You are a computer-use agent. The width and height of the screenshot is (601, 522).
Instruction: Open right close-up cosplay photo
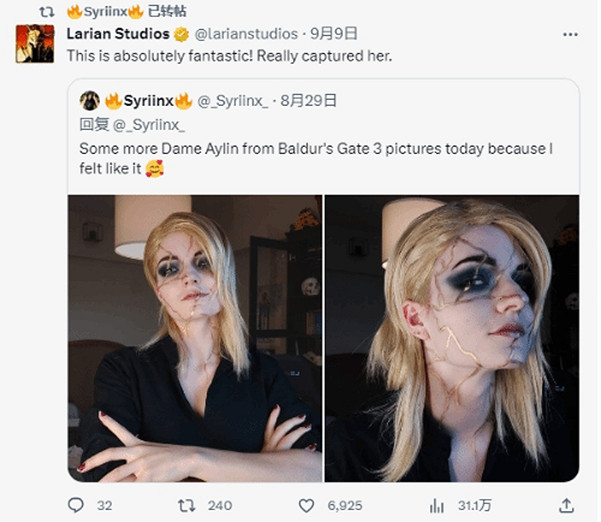tap(452, 338)
